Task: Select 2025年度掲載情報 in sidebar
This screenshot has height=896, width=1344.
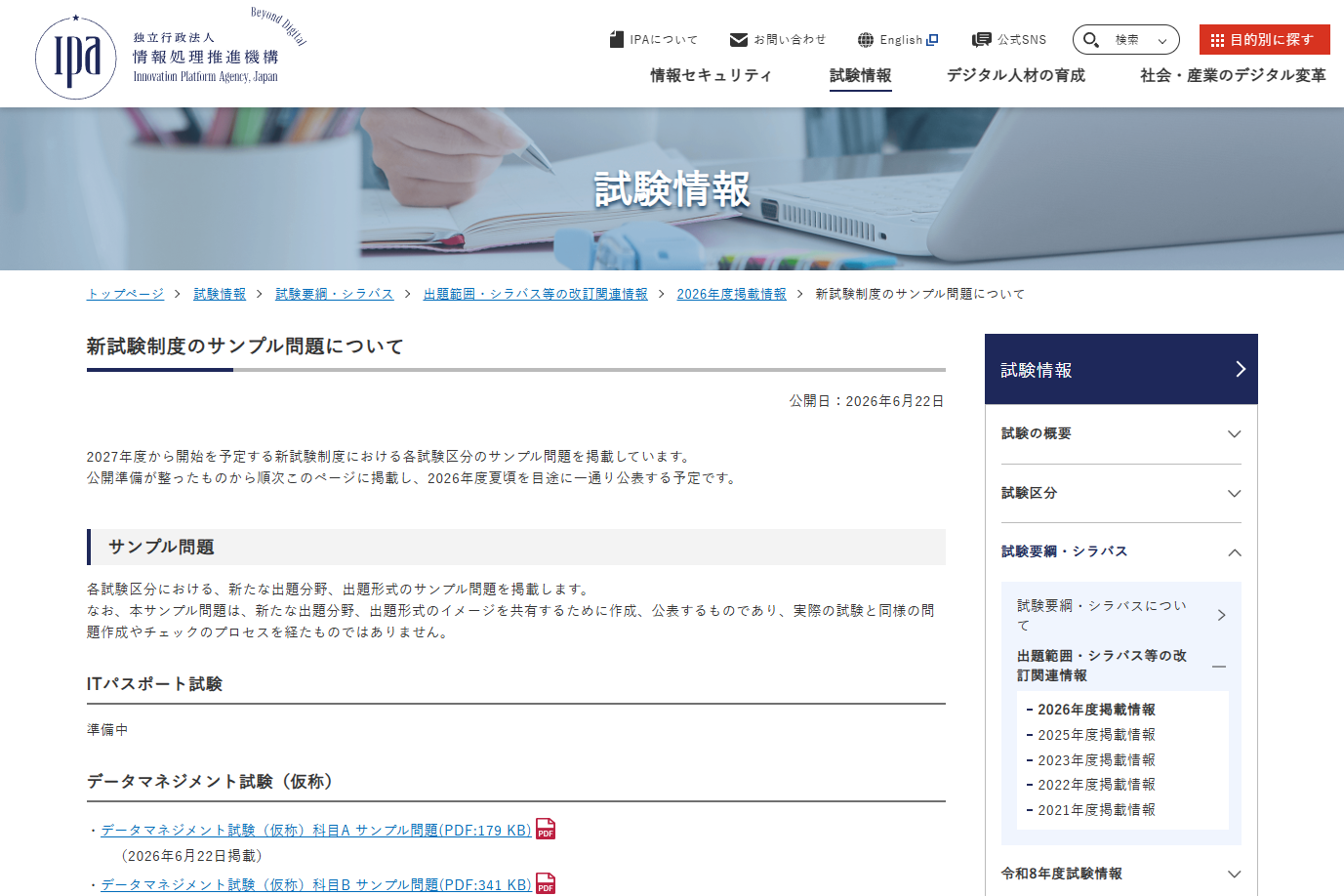Action: [1096, 735]
